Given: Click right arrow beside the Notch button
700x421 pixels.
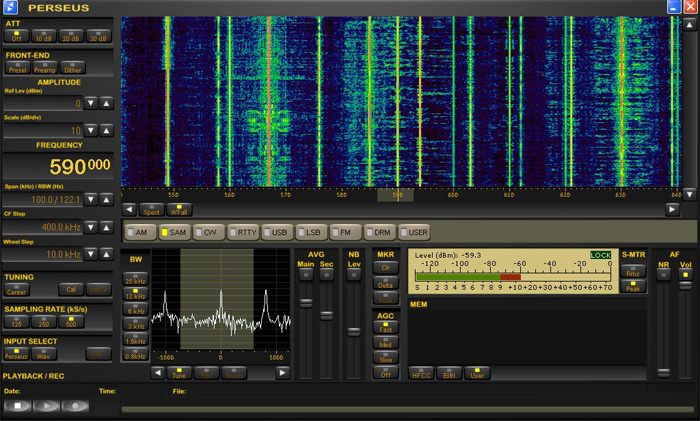Looking at the screenshot, I should coord(282,372).
